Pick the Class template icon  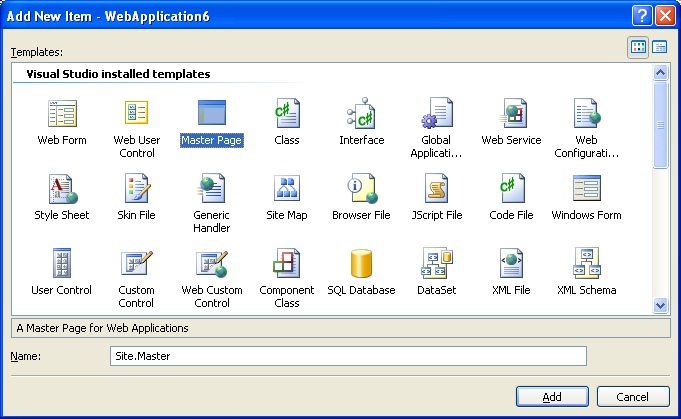[x=287, y=113]
